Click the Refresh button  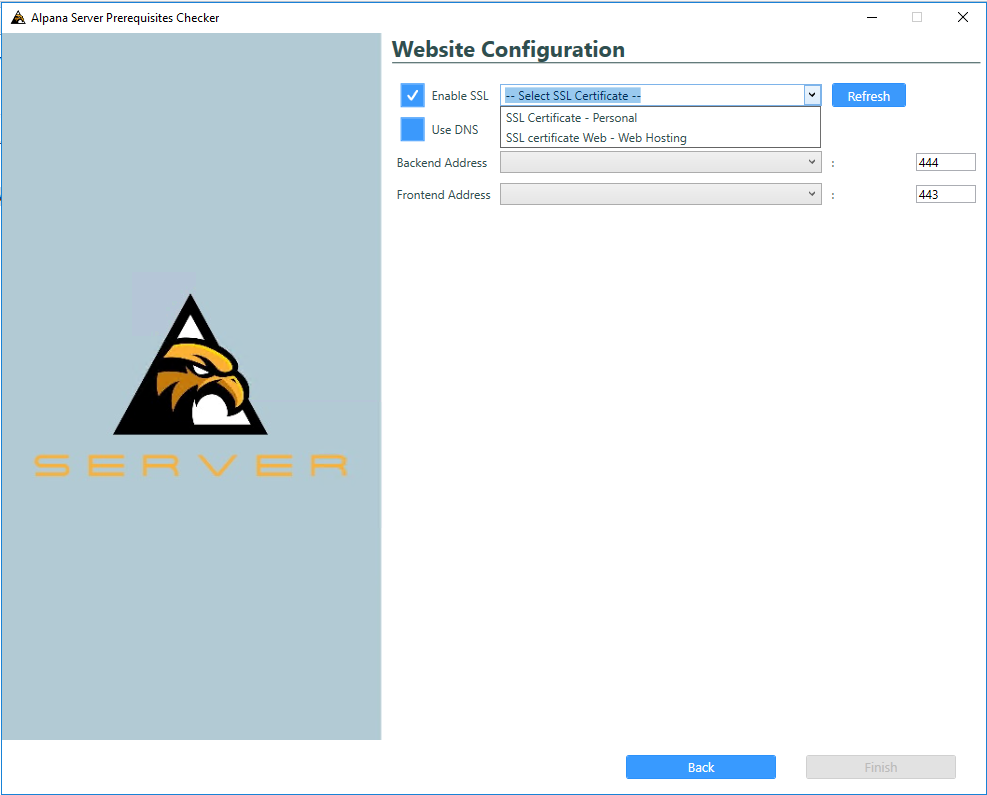point(869,96)
